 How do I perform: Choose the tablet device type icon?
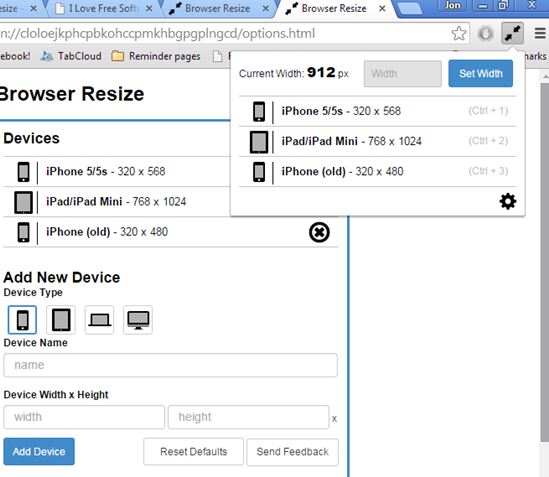[61, 320]
